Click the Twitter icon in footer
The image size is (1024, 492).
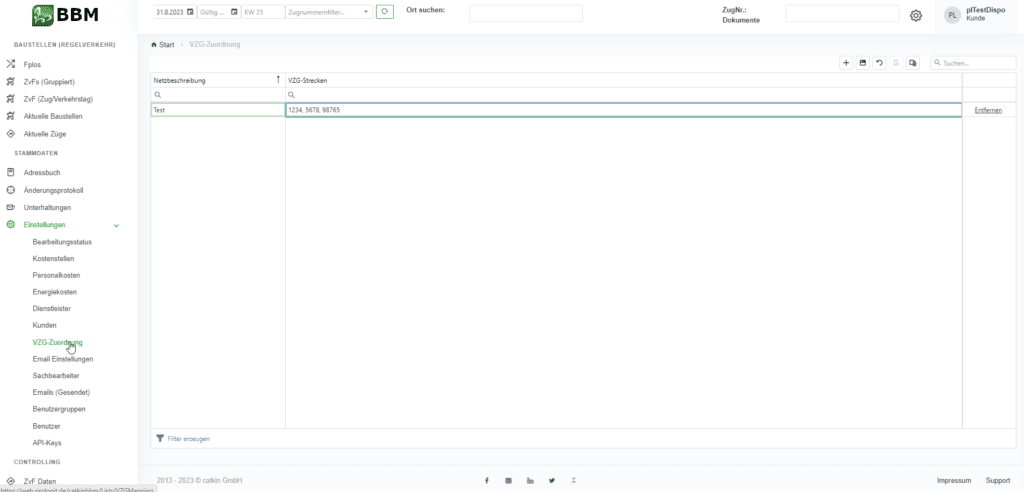point(551,481)
